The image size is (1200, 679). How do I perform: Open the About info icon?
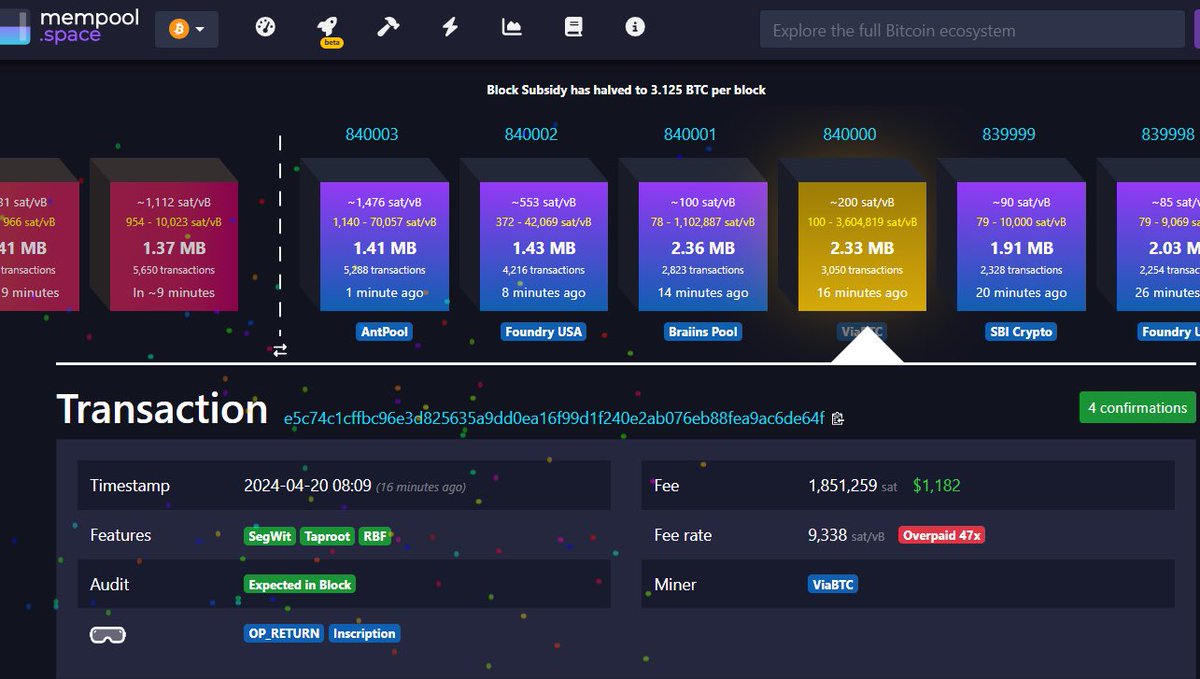coord(635,28)
